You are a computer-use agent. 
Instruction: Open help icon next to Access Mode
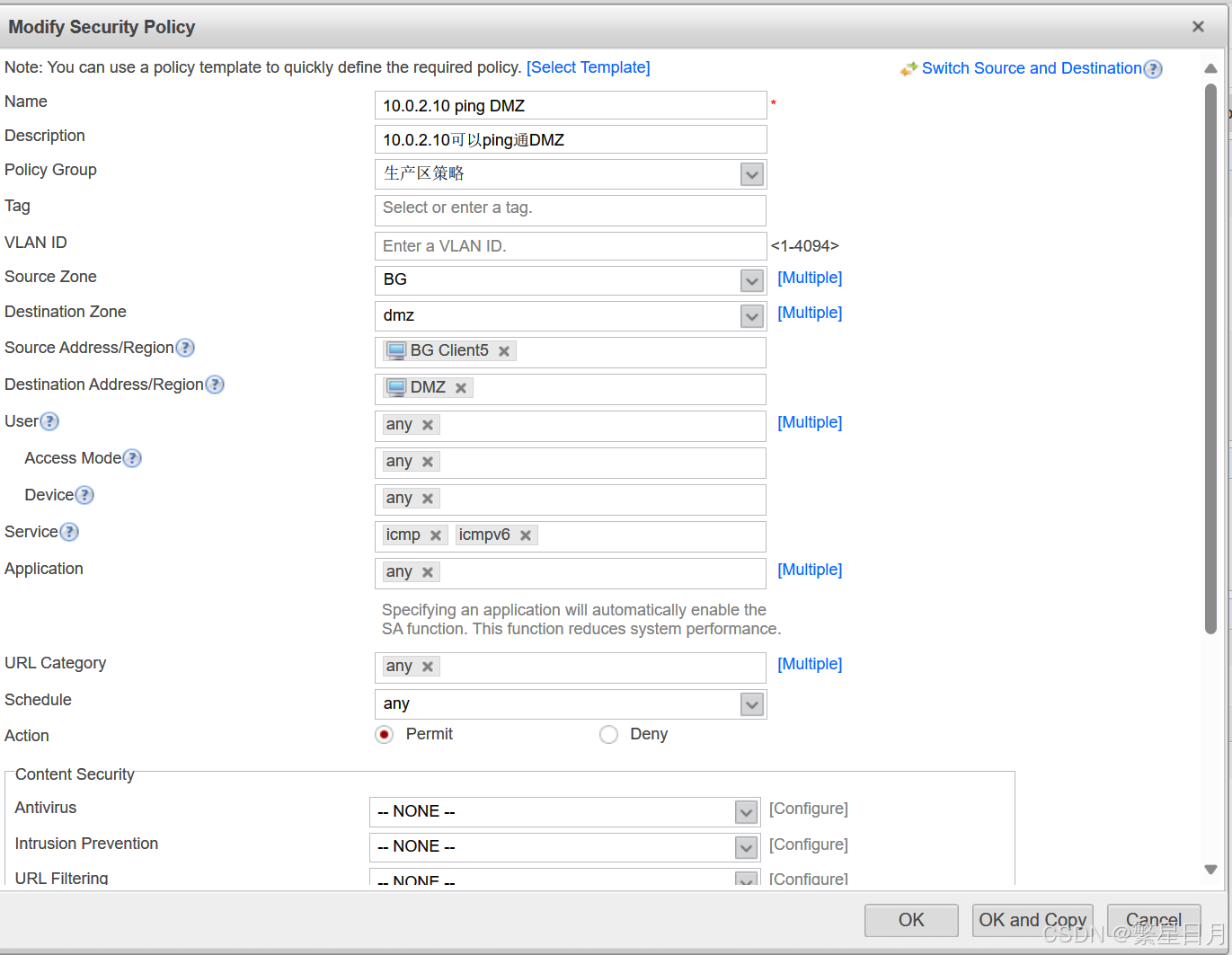coord(132,458)
